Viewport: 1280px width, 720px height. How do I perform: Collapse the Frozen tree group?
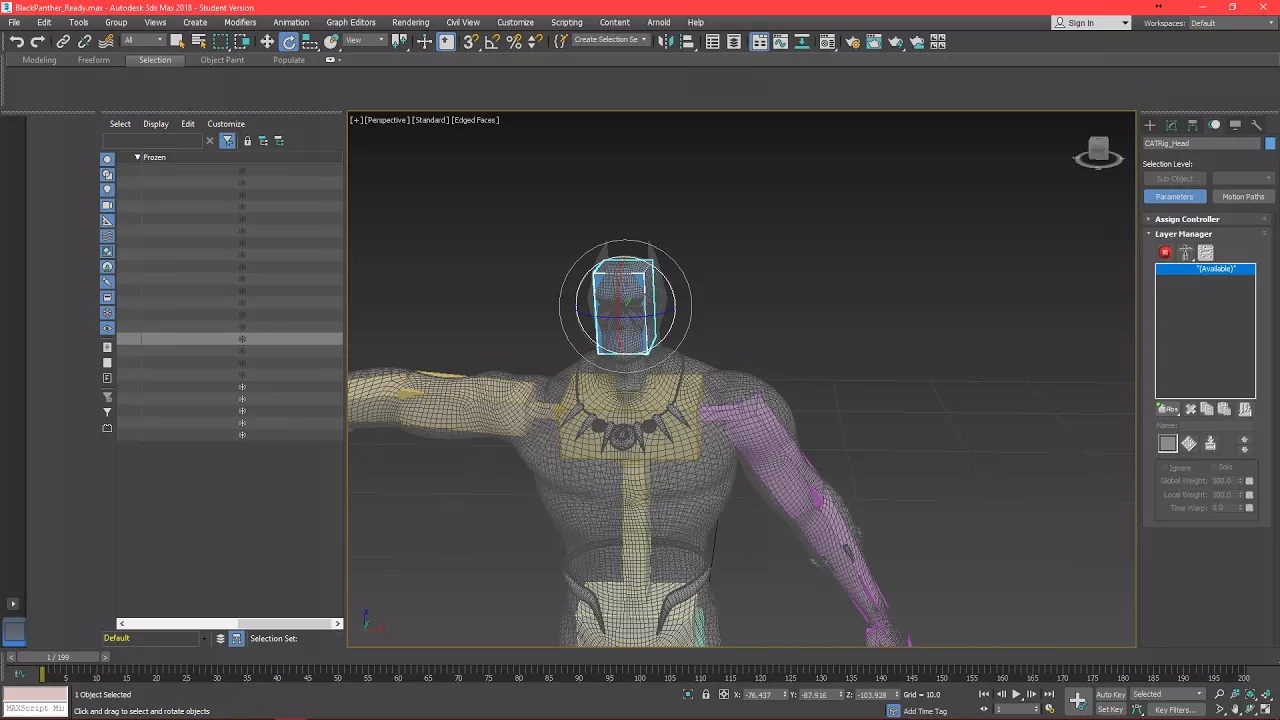point(138,157)
